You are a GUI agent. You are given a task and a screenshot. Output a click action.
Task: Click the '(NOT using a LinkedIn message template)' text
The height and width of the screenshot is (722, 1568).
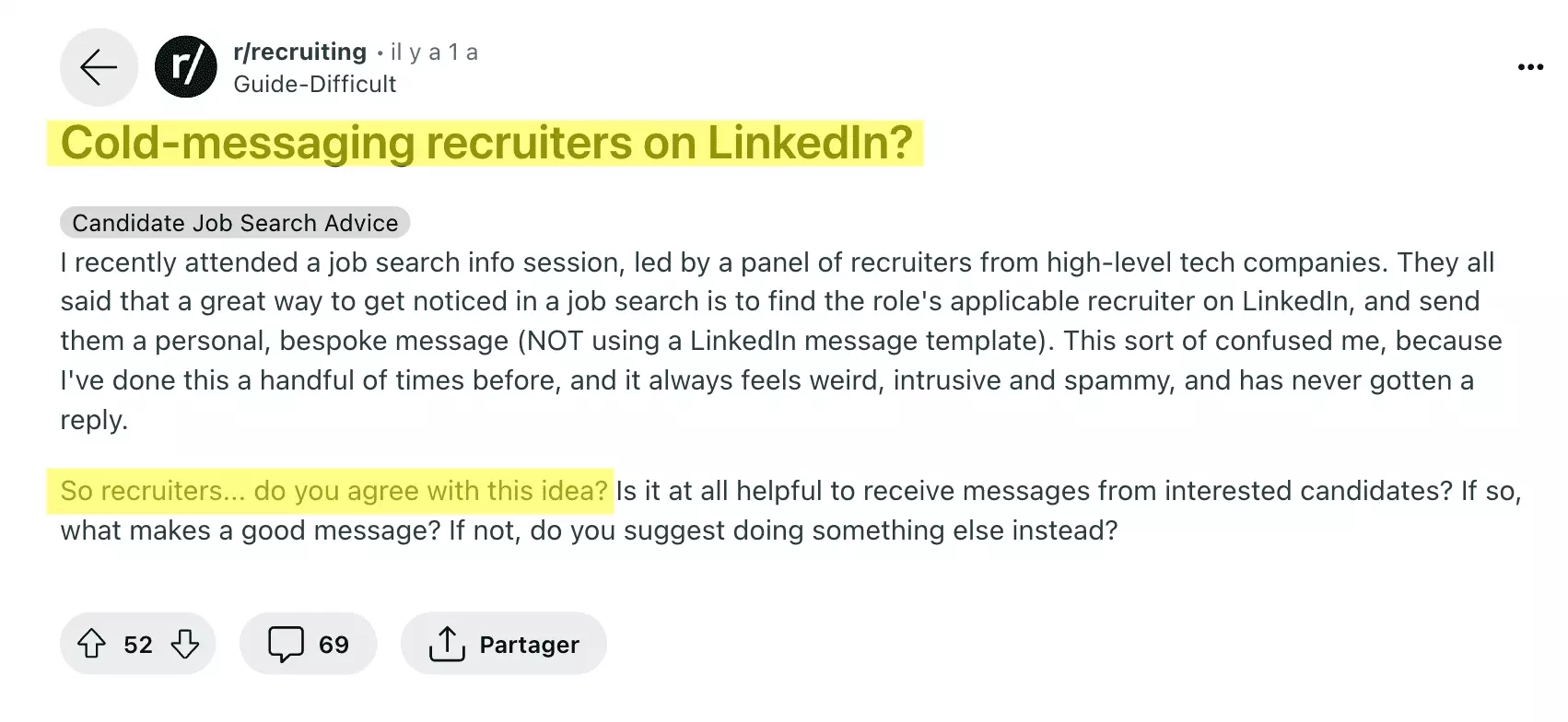coord(785,341)
